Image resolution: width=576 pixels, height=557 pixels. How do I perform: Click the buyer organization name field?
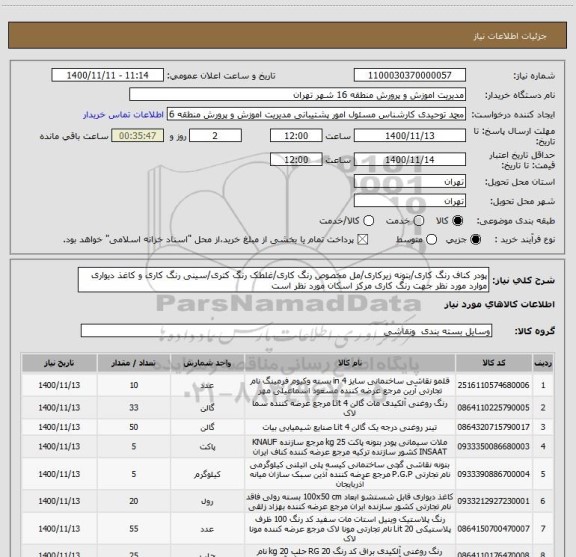[298, 95]
